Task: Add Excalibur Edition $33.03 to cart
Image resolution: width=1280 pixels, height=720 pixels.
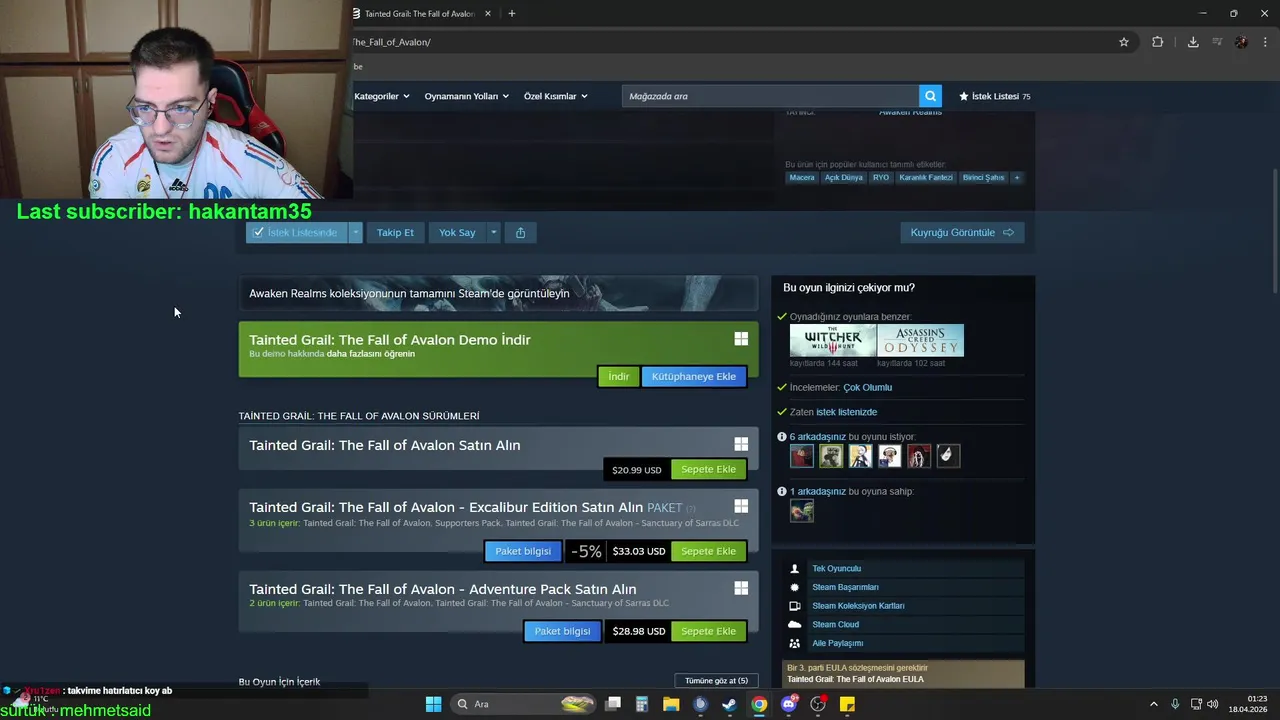Action: pyautogui.click(x=708, y=551)
